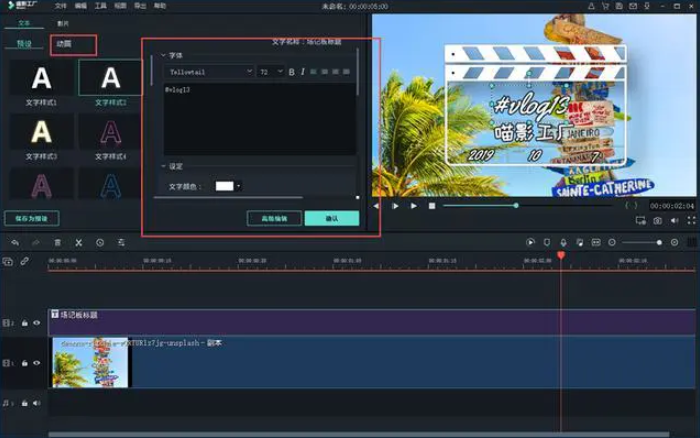Click the undo arrow in timeline toolbar

click(x=14, y=242)
